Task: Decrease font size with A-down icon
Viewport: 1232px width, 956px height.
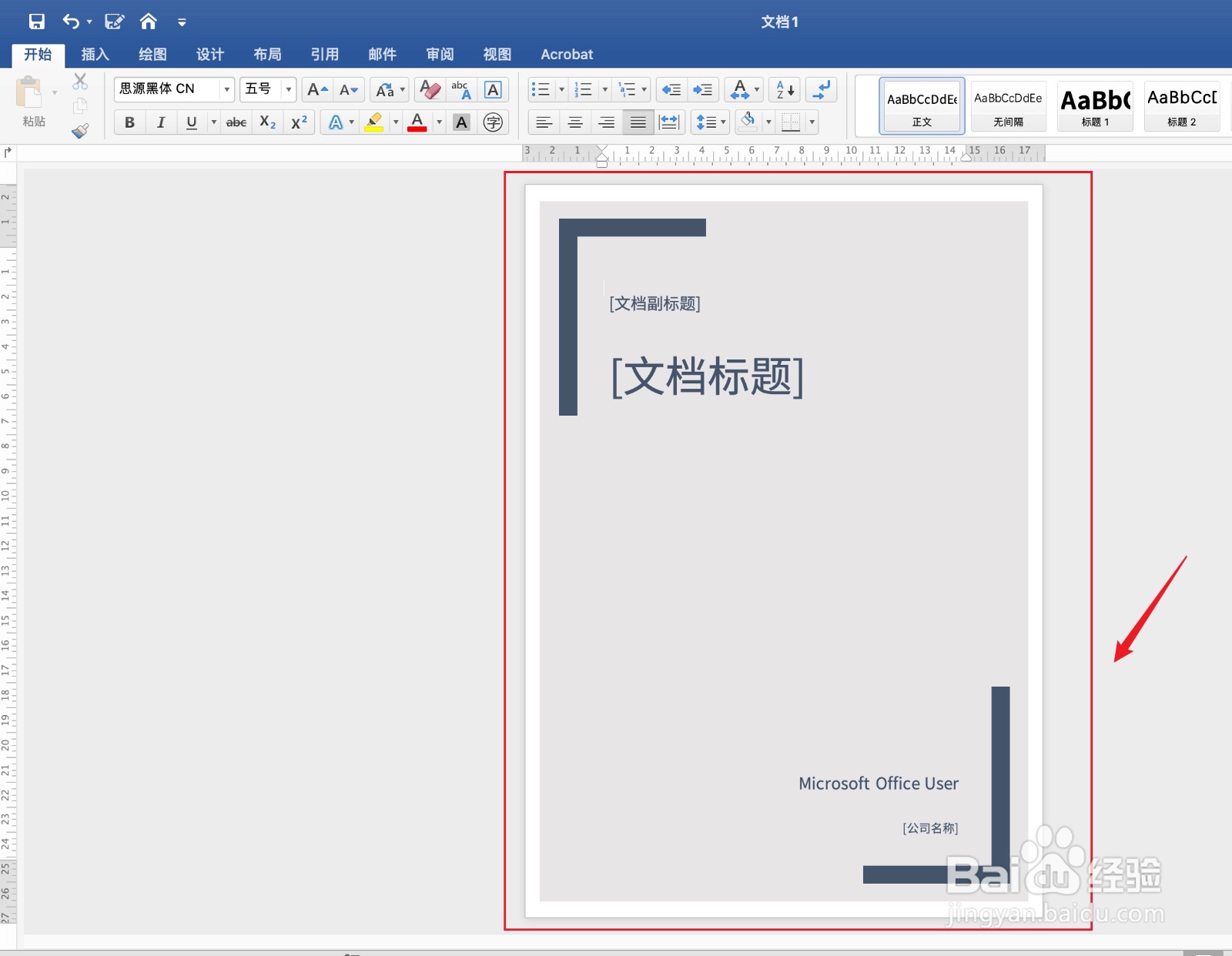Action: (x=349, y=89)
